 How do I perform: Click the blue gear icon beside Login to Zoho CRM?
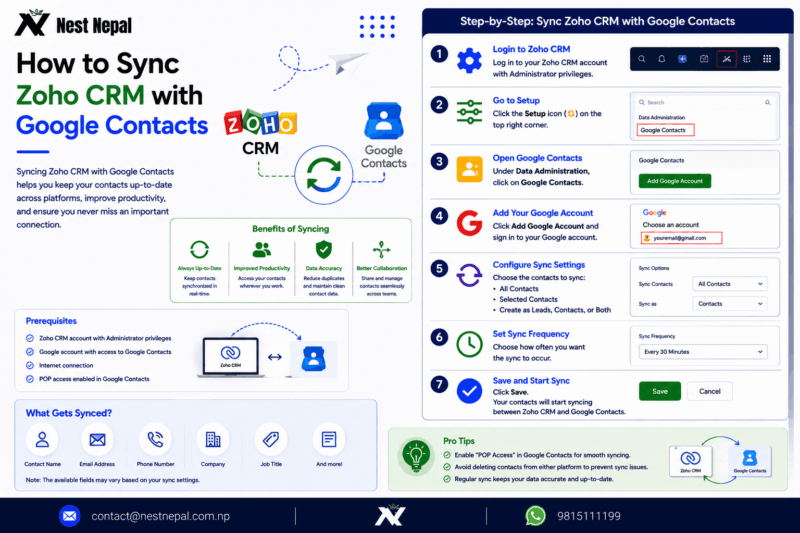[469, 61]
